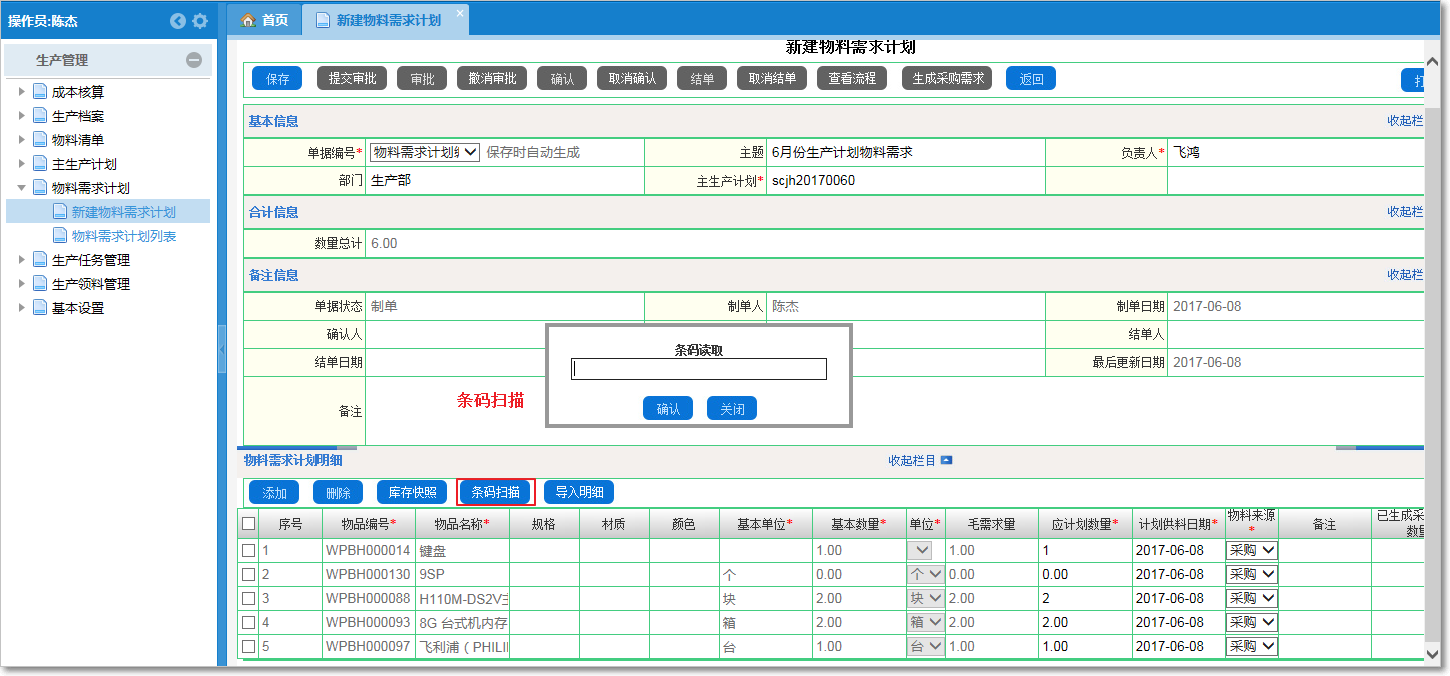This screenshot has width=1450, height=676.
Task: Open the 物料来源 采购 dropdown in row 3
Action: [x=1250, y=598]
